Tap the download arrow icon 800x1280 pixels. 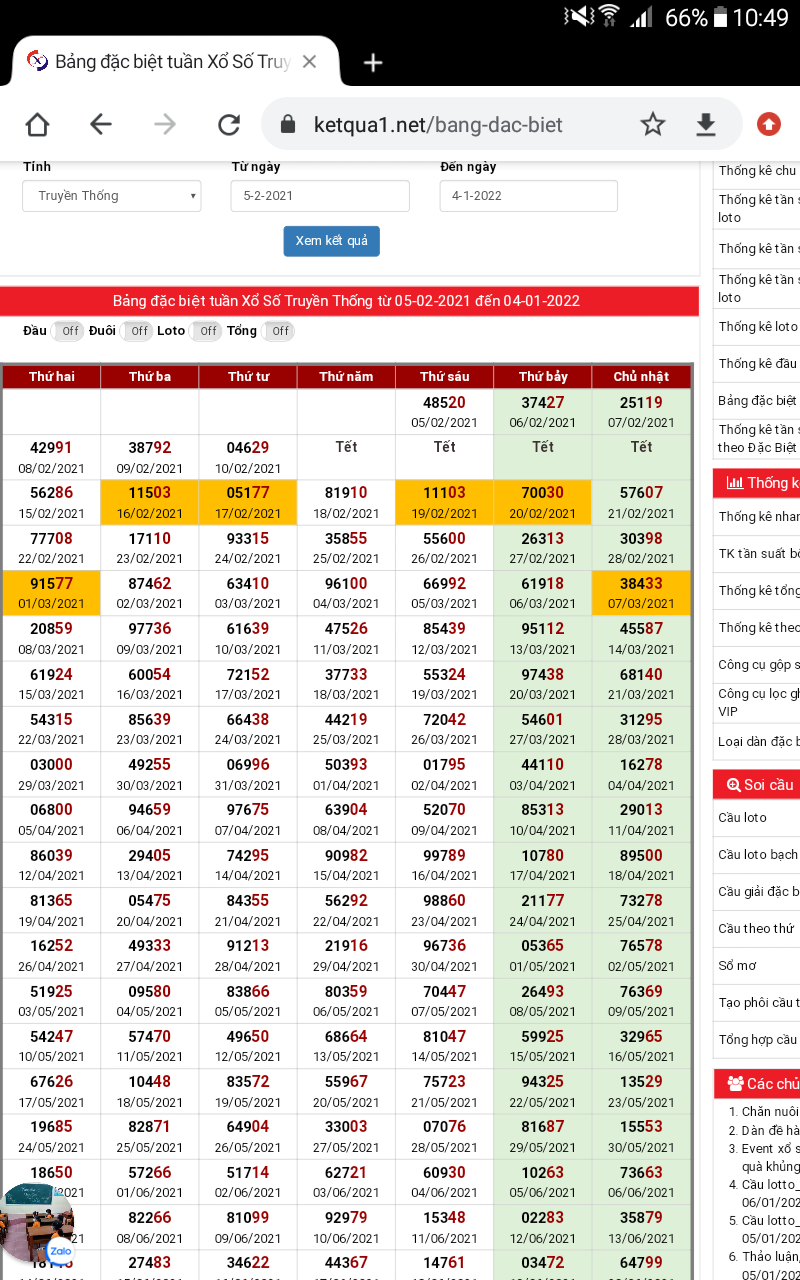706,124
